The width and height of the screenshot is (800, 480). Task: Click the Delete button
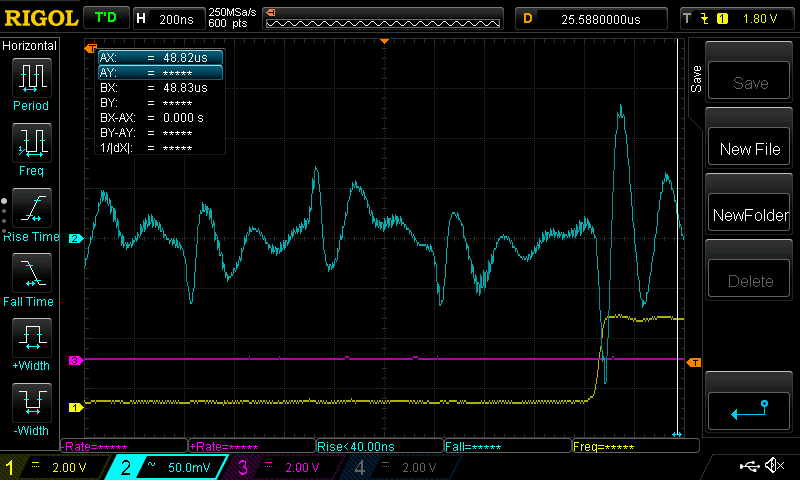point(749,279)
